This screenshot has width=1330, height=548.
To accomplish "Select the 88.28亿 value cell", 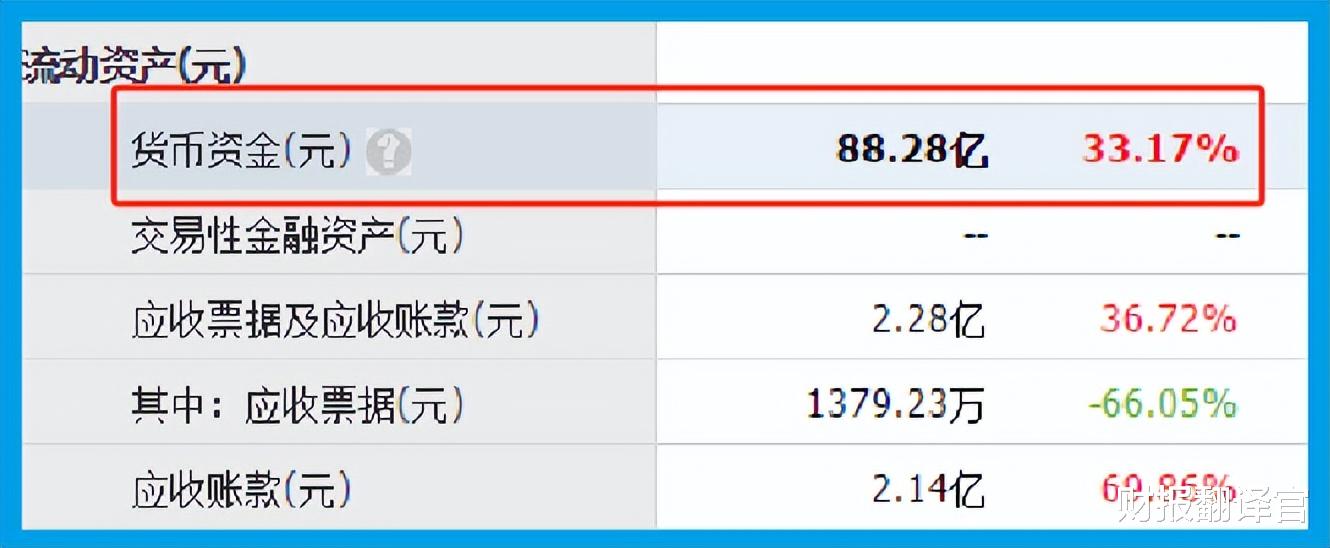I will [x=912, y=150].
